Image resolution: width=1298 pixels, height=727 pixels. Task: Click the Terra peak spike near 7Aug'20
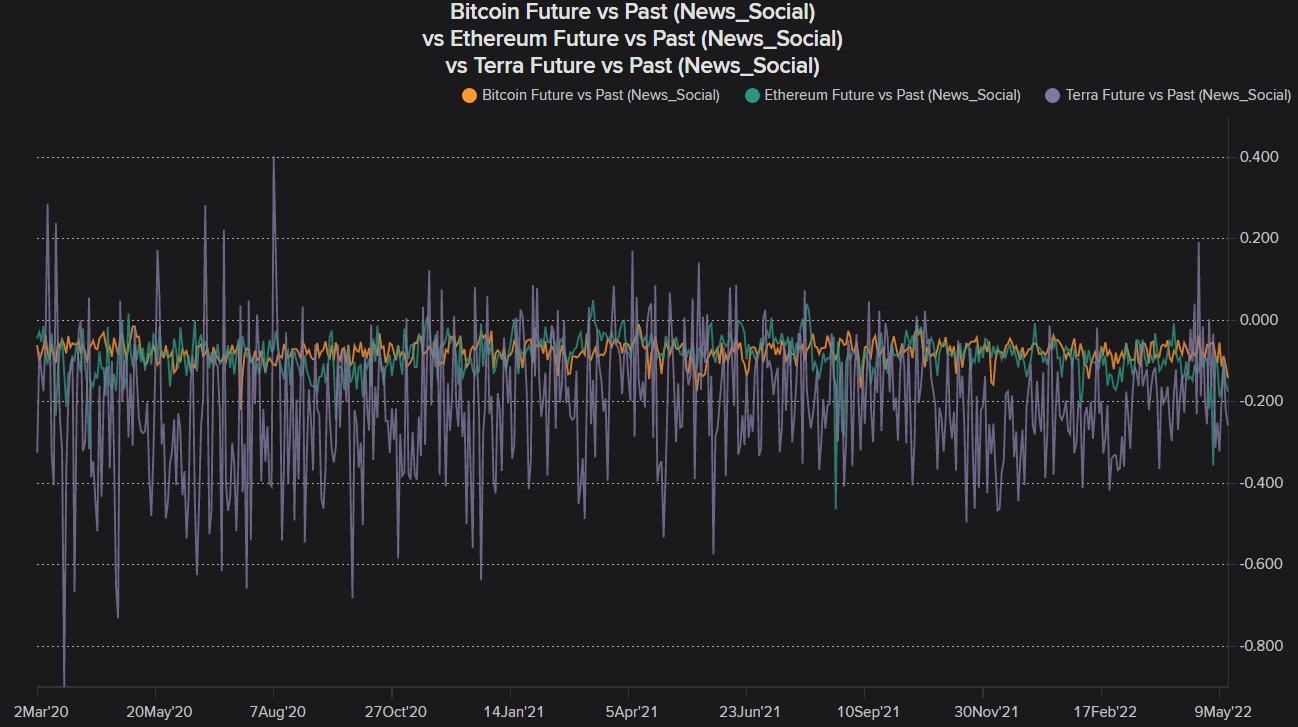tap(274, 160)
